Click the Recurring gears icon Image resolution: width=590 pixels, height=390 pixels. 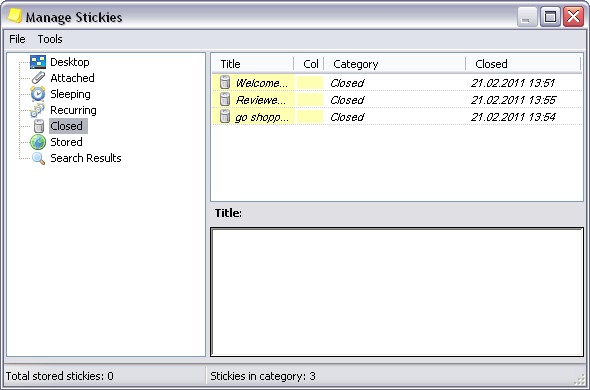point(38,110)
